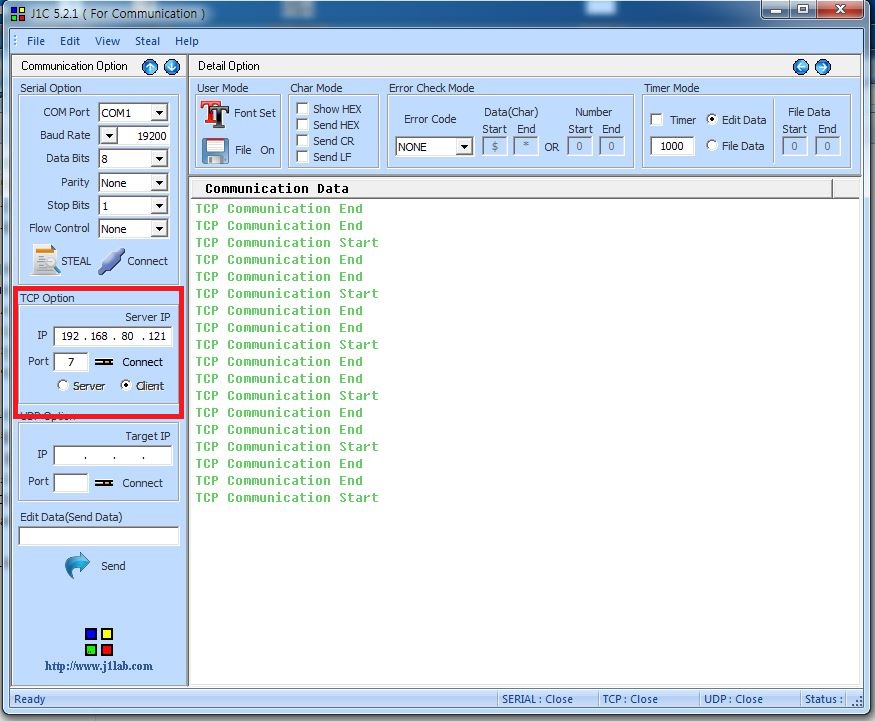Viewport: 875px width, 721px height.
Task: Open the Flow Control dropdown
Action: coord(159,229)
